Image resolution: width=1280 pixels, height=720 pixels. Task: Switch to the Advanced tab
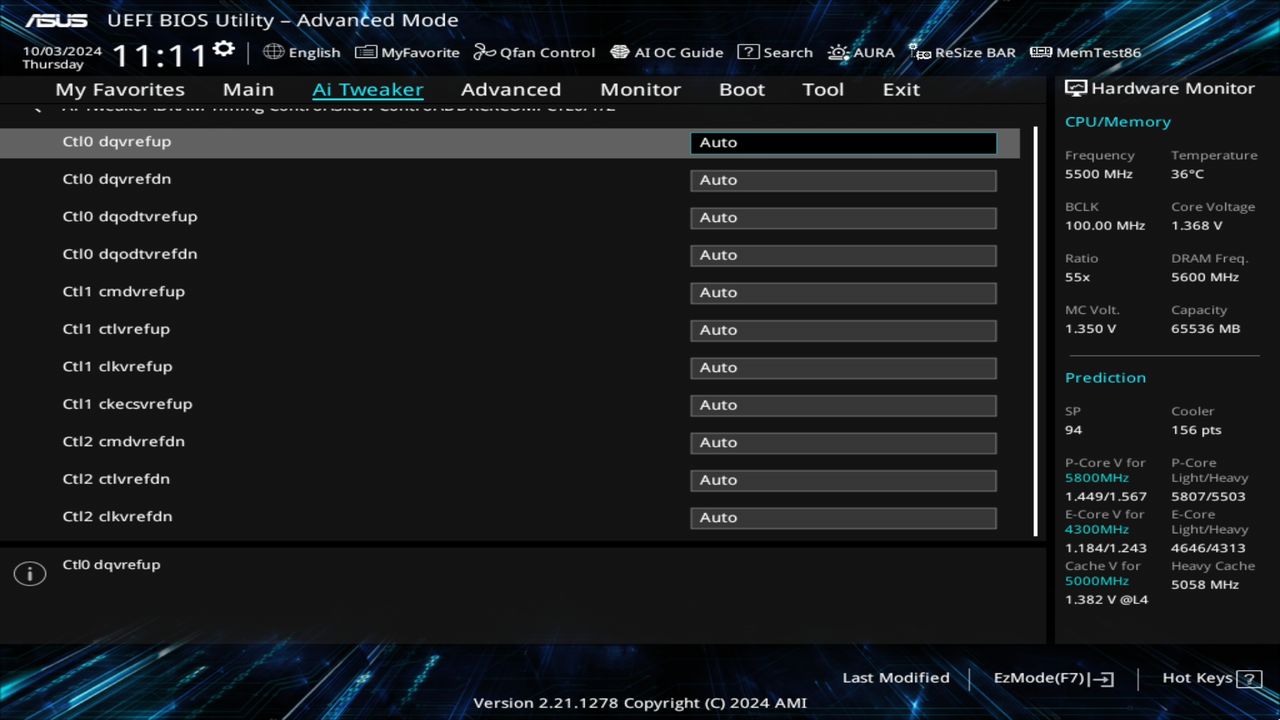coord(510,89)
